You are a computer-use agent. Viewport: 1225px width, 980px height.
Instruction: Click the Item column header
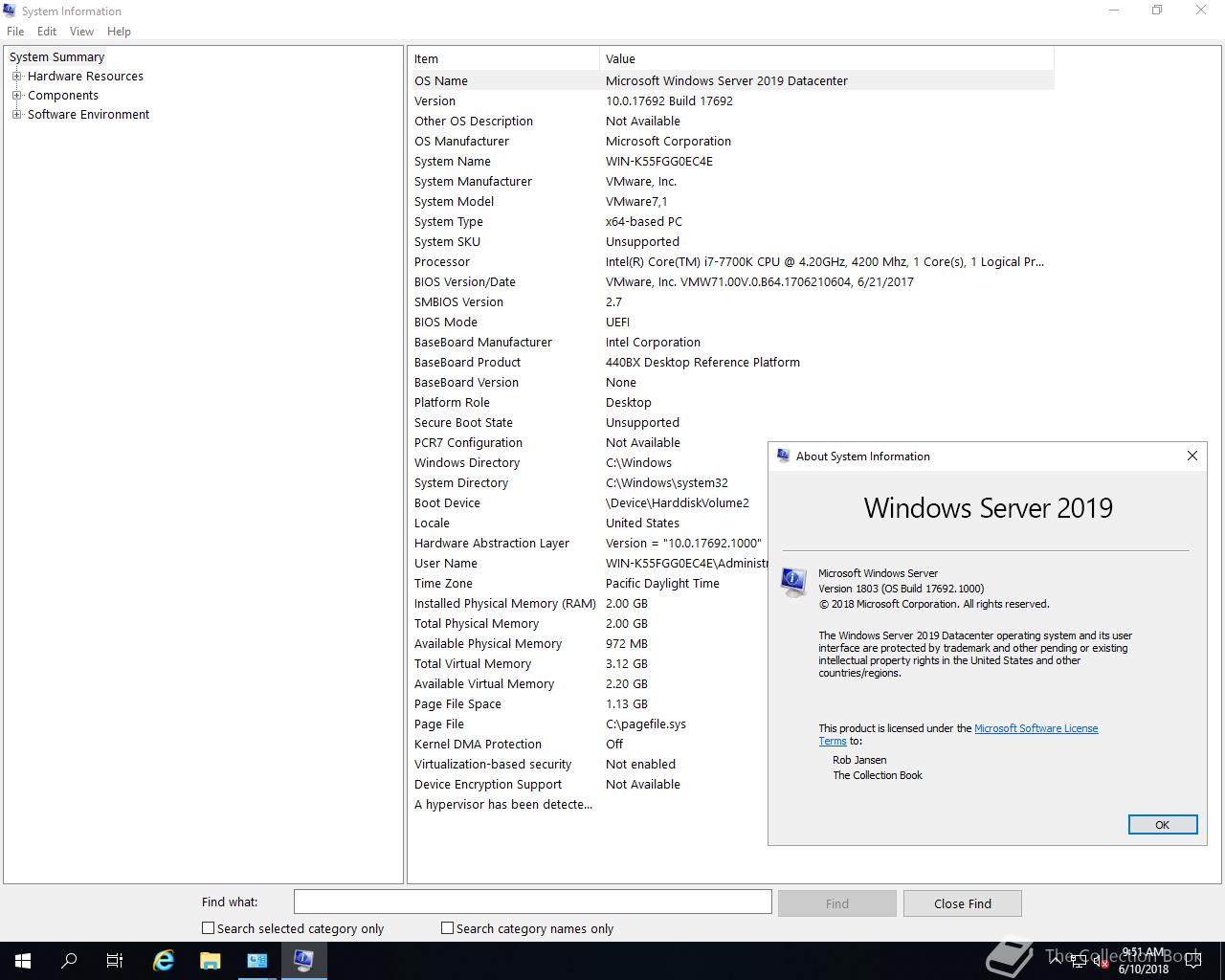(505, 58)
